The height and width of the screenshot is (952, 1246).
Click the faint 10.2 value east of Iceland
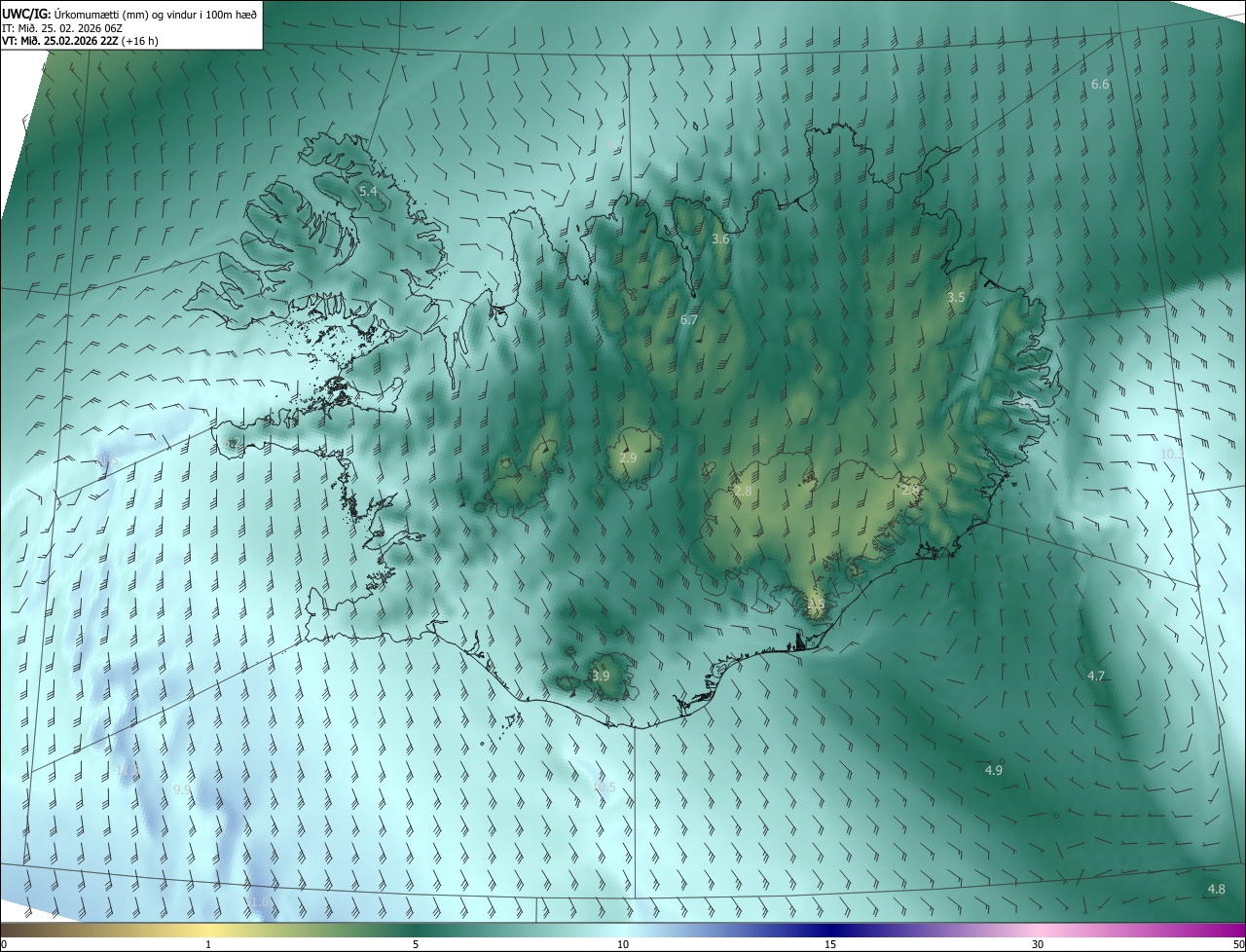click(1172, 454)
